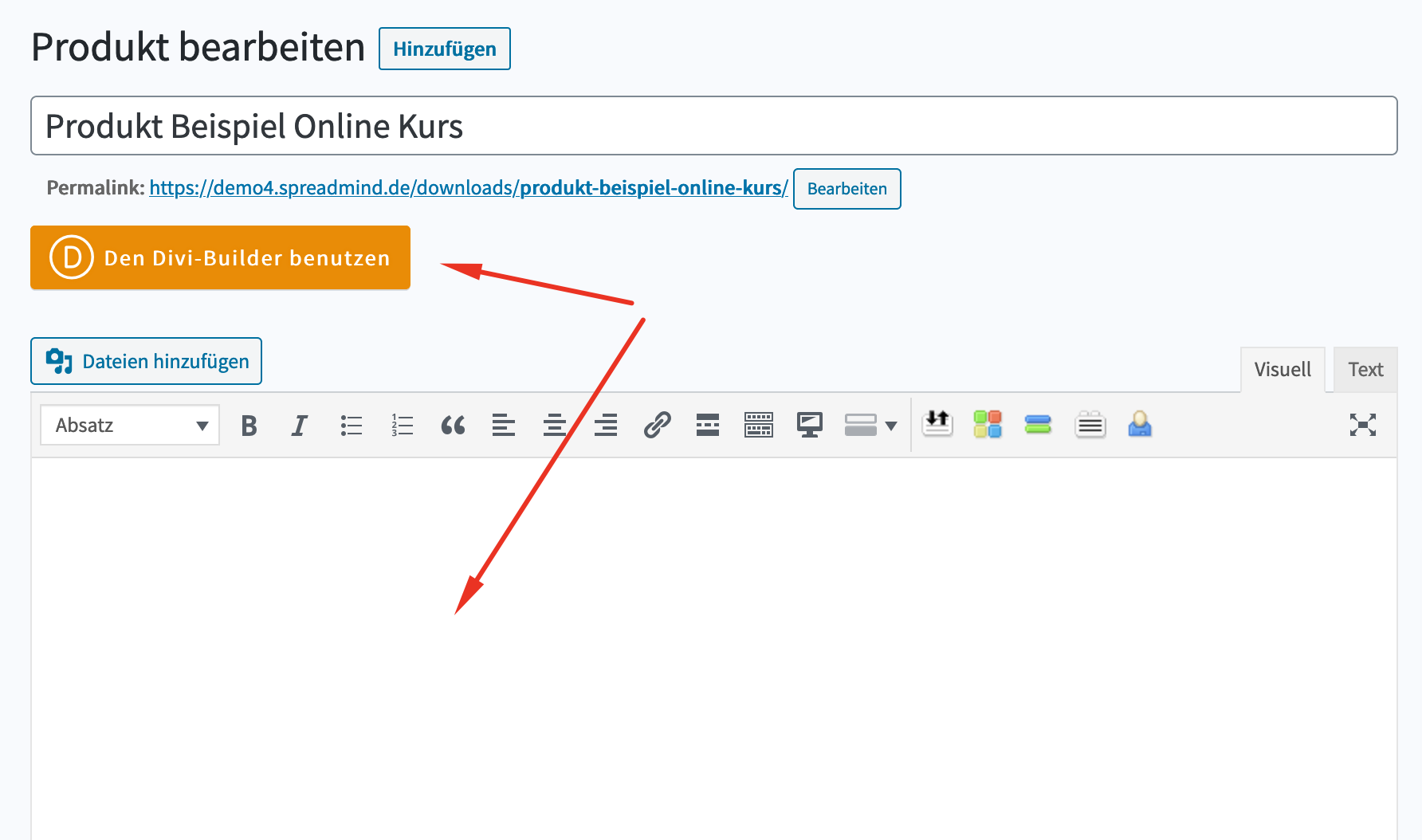Click the colorful four-squares shortcode icon

988,424
